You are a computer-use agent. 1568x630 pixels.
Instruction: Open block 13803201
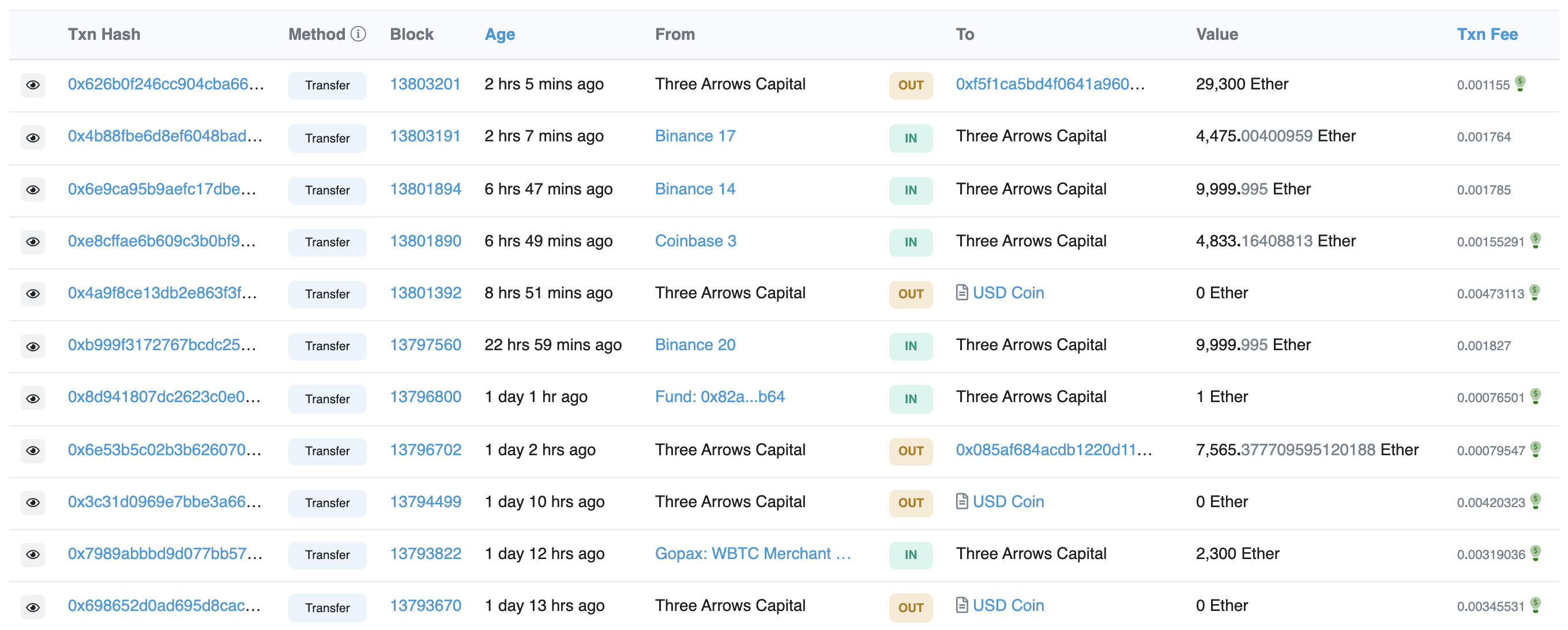point(425,84)
